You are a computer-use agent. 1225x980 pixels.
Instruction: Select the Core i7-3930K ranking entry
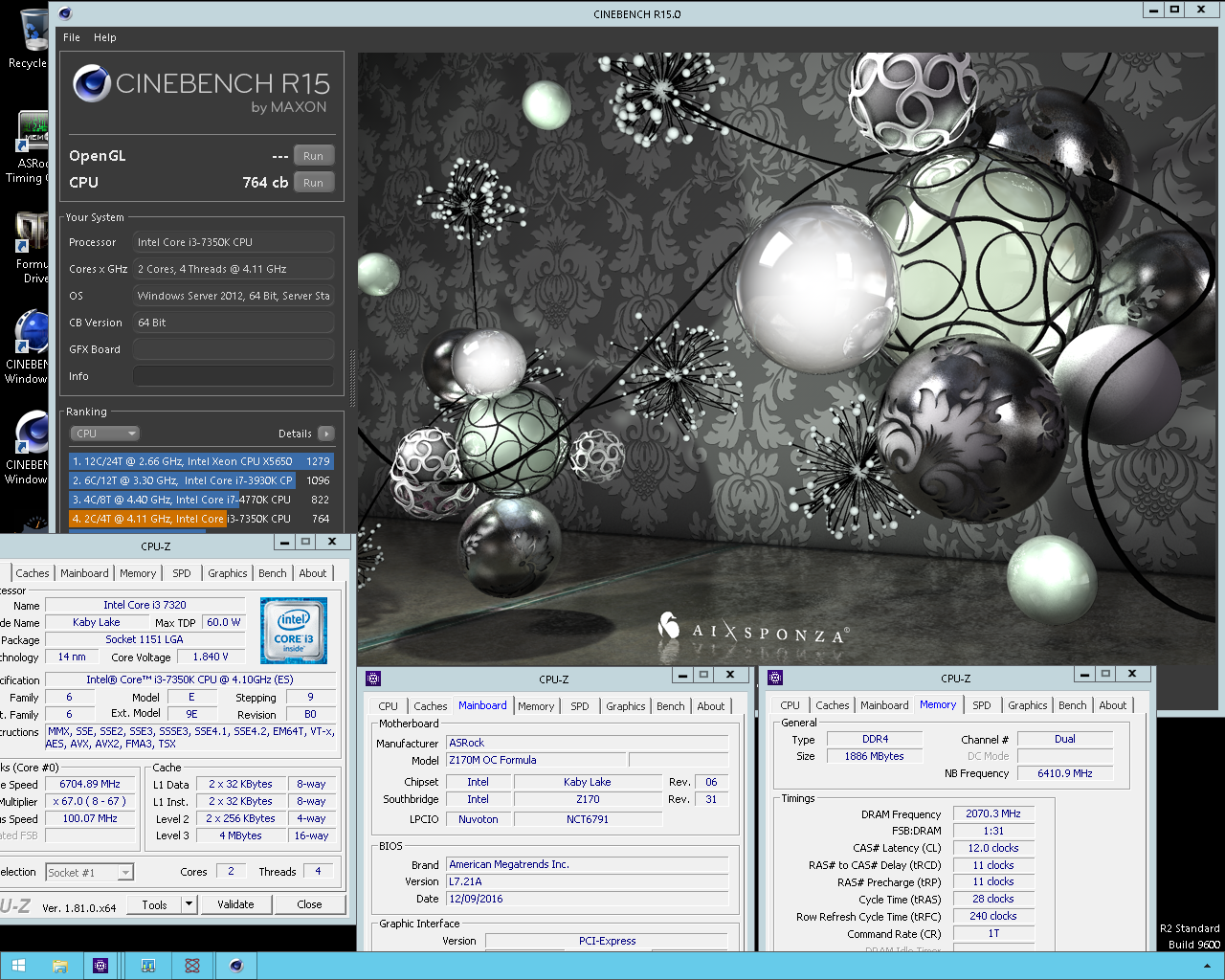(201, 480)
